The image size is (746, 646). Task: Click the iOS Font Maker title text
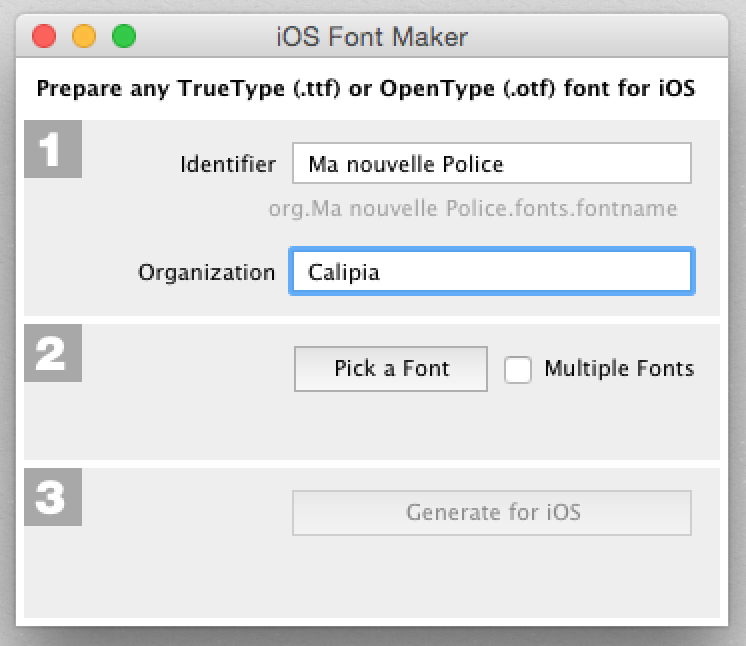point(372,38)
